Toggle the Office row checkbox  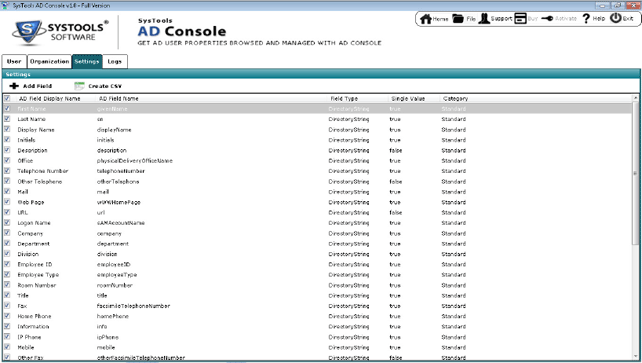7,160
